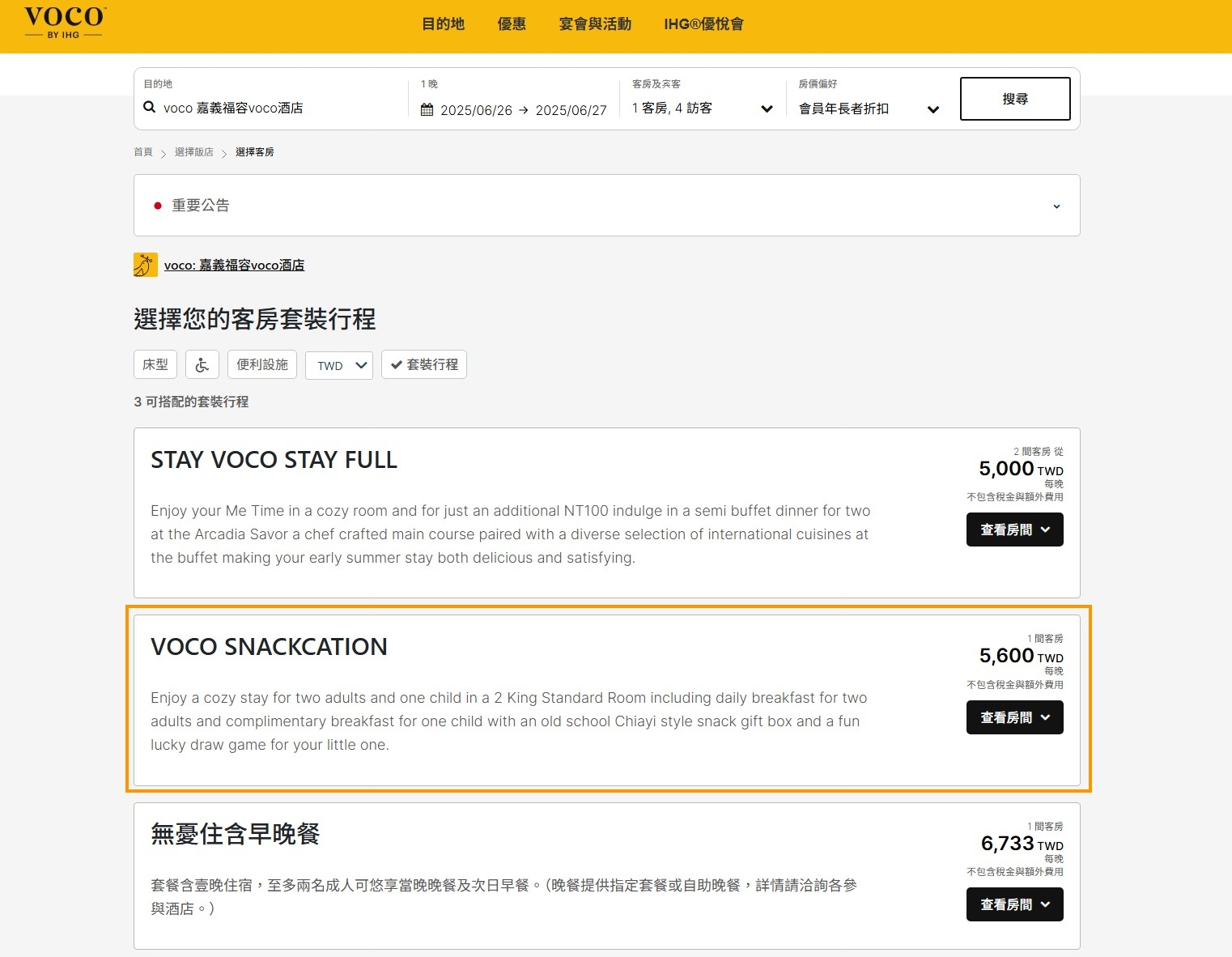Click the check-out date 2025/06/27

click(x=571, y=110)
